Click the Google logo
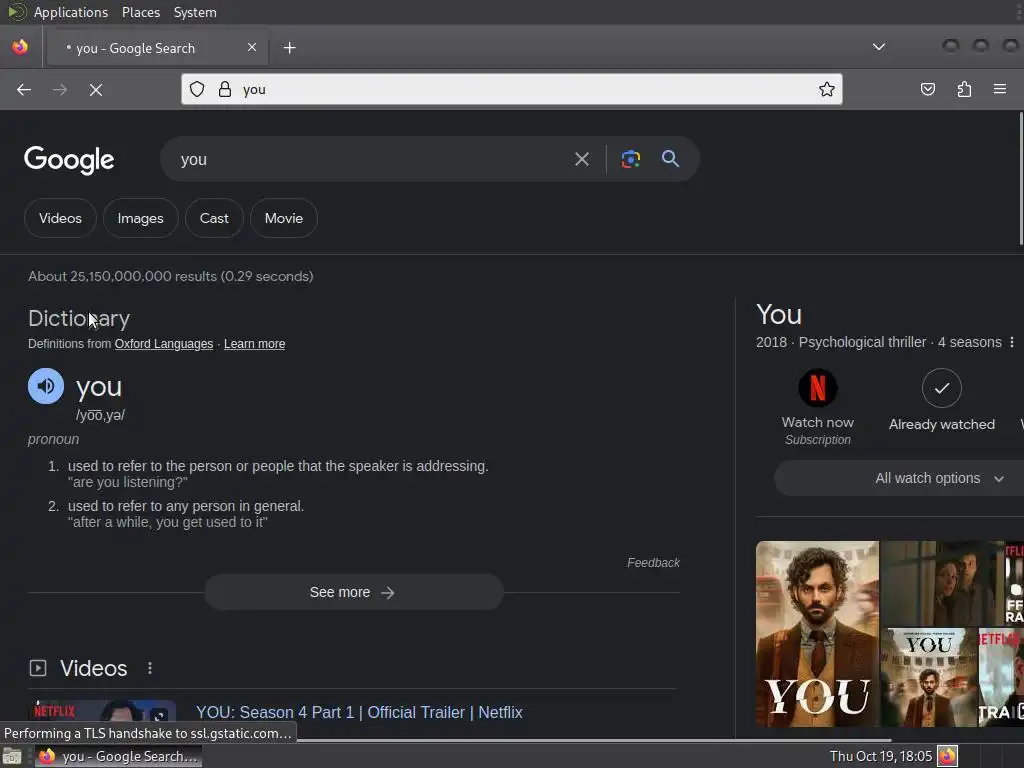Screen dimensions: 1024x768 tap(69, 159)
